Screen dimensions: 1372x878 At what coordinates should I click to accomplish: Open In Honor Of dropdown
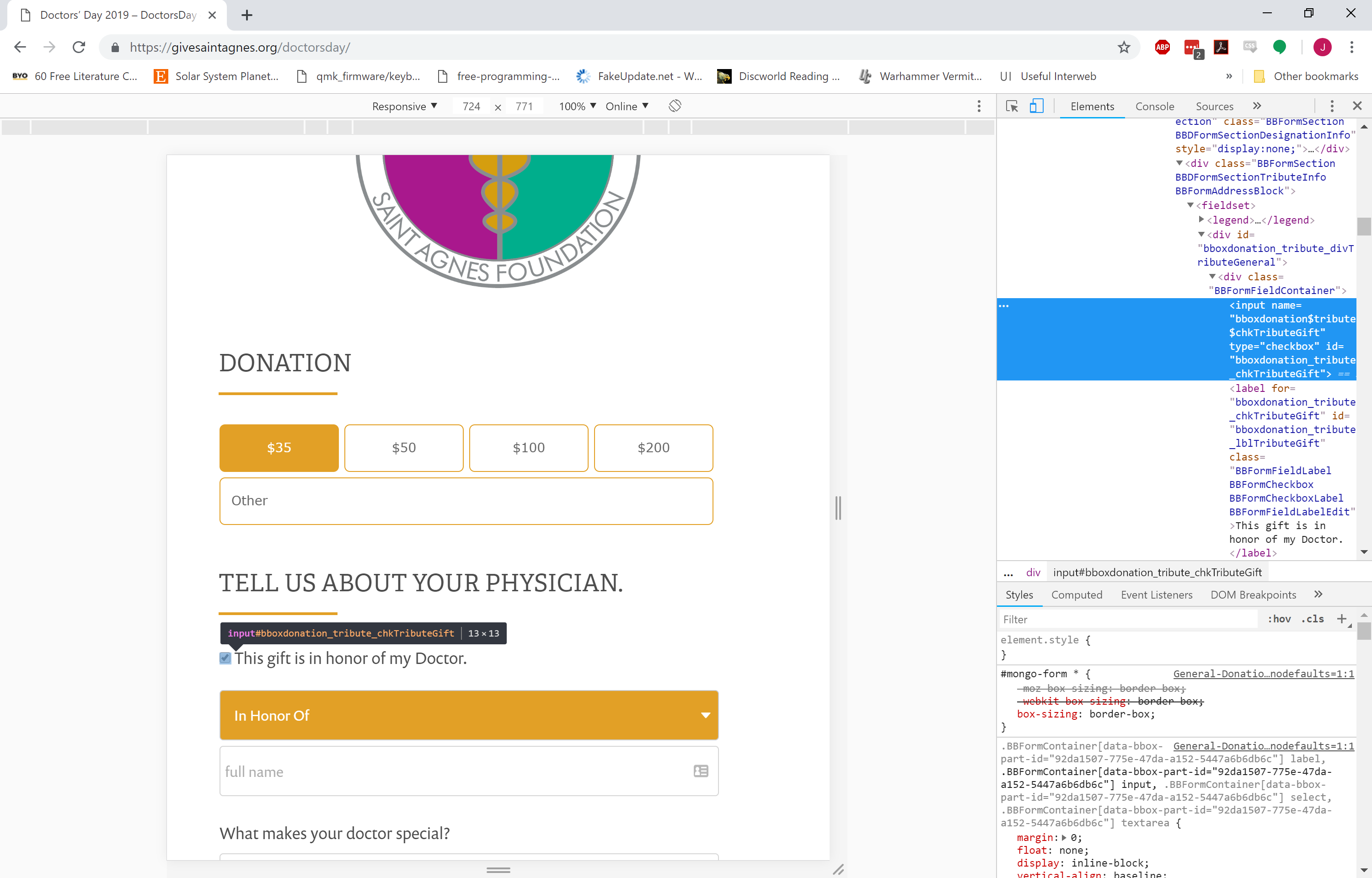[x=469, y=716]
